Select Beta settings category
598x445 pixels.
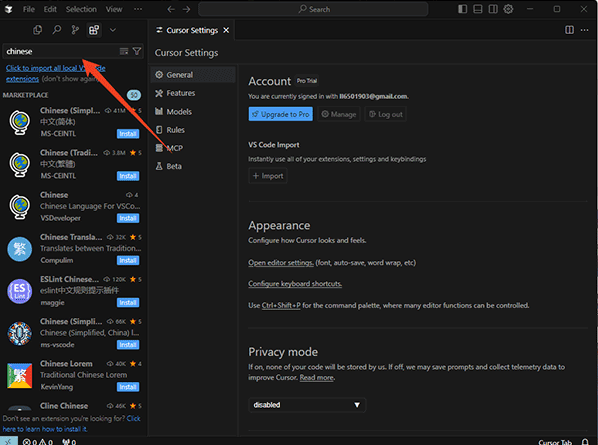(x=193, y=166)
